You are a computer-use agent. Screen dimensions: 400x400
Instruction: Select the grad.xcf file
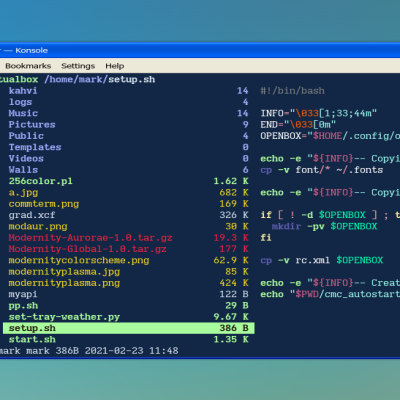[128, 215]
